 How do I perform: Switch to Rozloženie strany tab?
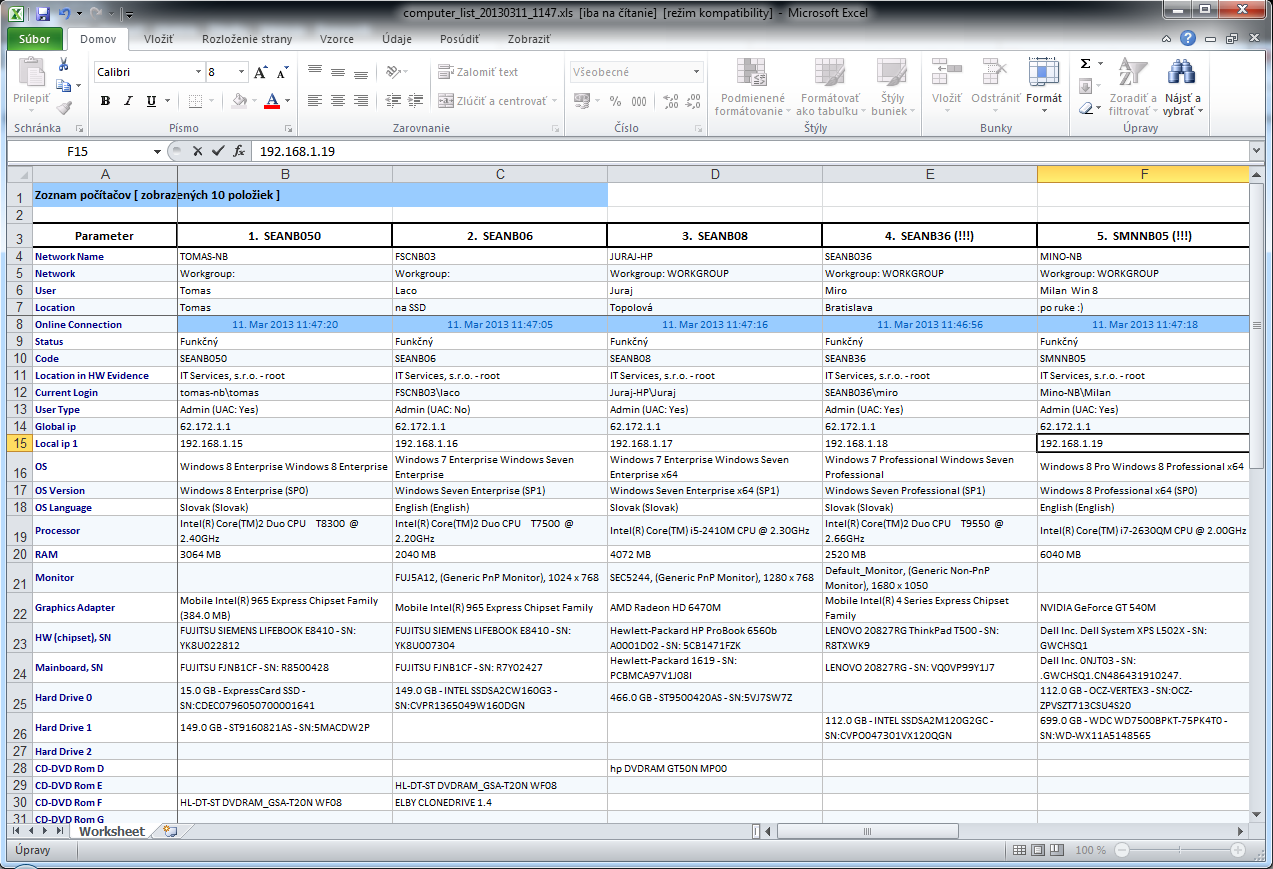(x=247, y=39)
